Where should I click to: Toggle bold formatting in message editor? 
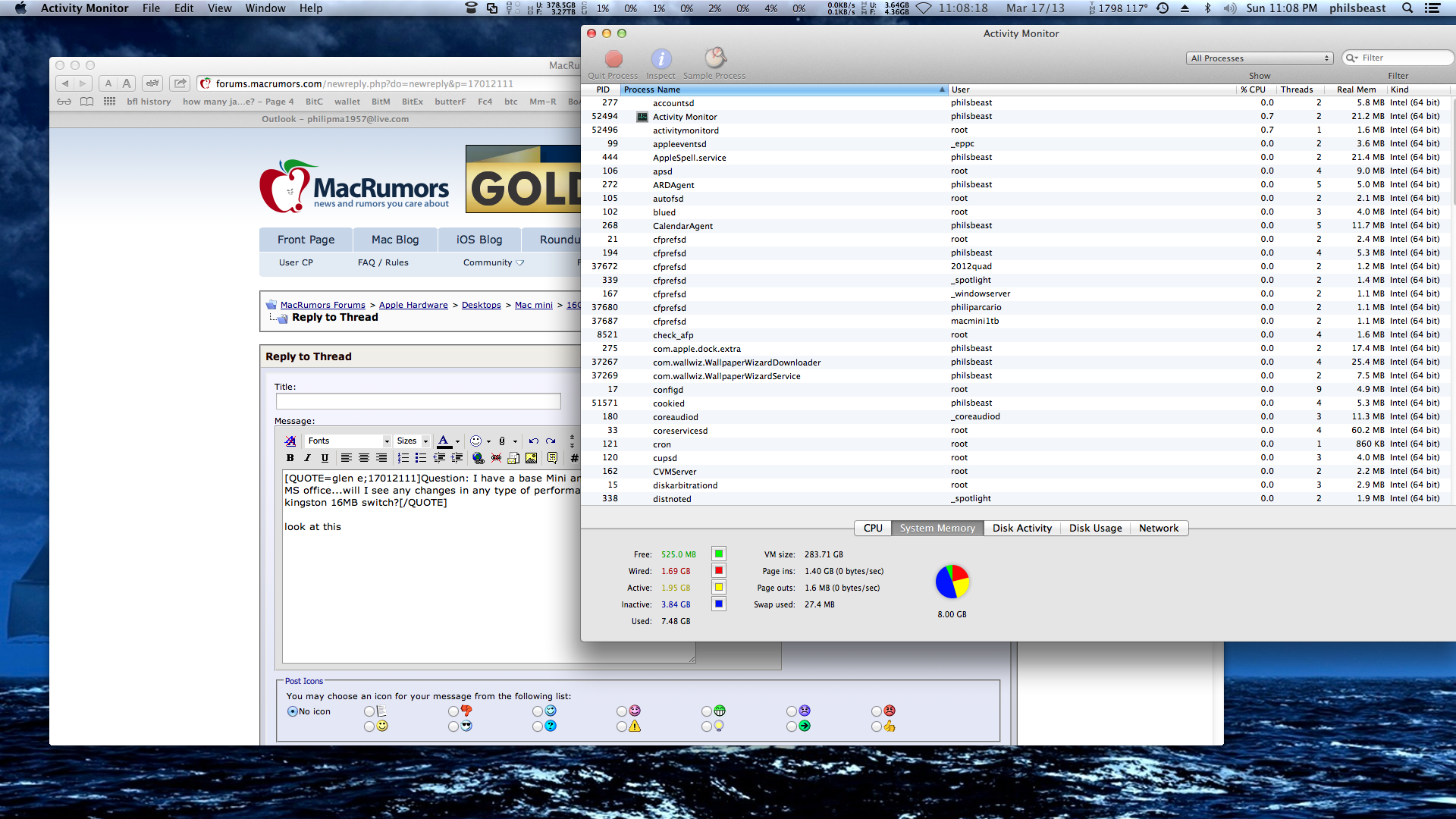[290, 458]
